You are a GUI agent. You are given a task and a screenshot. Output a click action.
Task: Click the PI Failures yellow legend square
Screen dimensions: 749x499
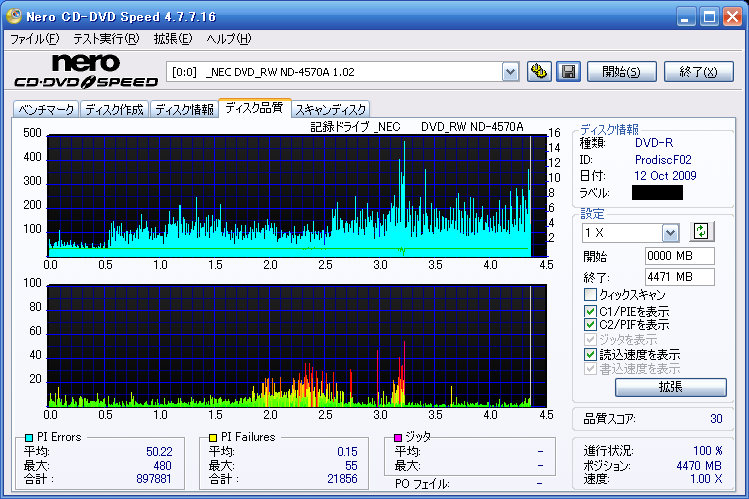click(213, 437)
